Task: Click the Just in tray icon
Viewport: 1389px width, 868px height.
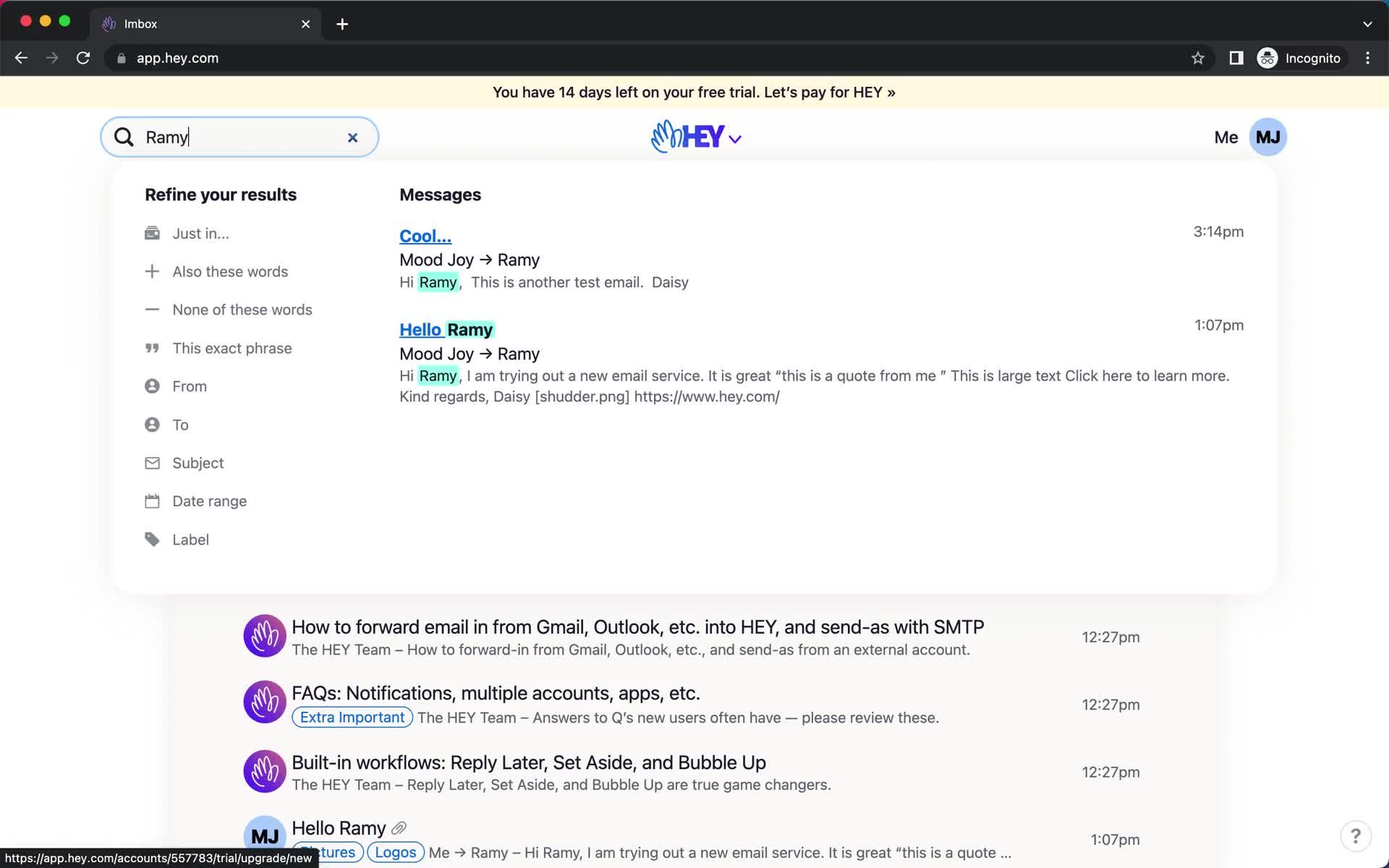Action: coord(152,233)
